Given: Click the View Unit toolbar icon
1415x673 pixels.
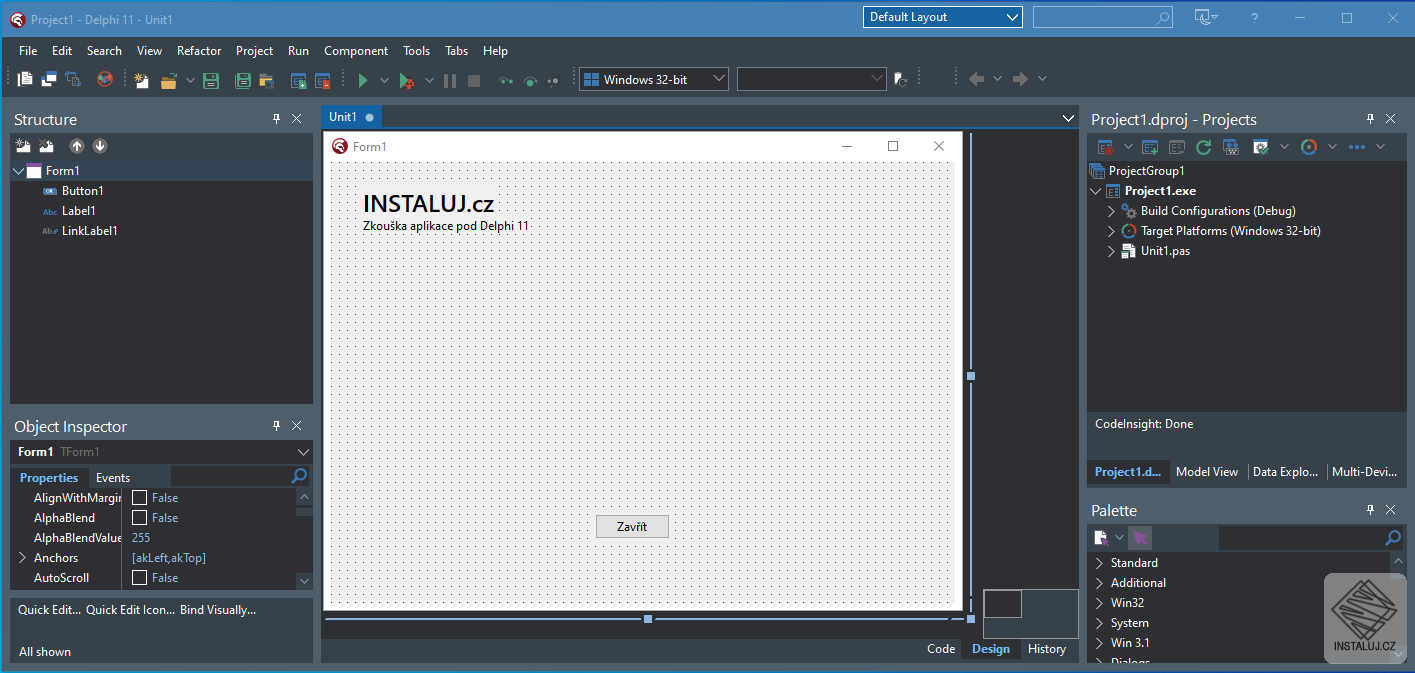Looking at the screenshot, I should click(26, 79).
